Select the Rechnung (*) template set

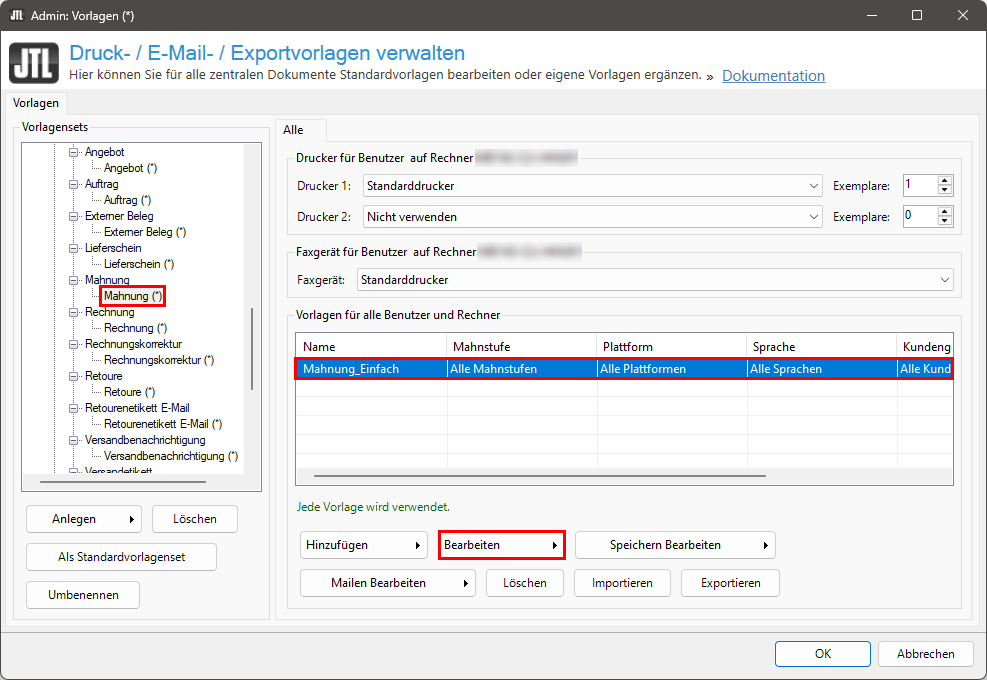tap(135, 328)
